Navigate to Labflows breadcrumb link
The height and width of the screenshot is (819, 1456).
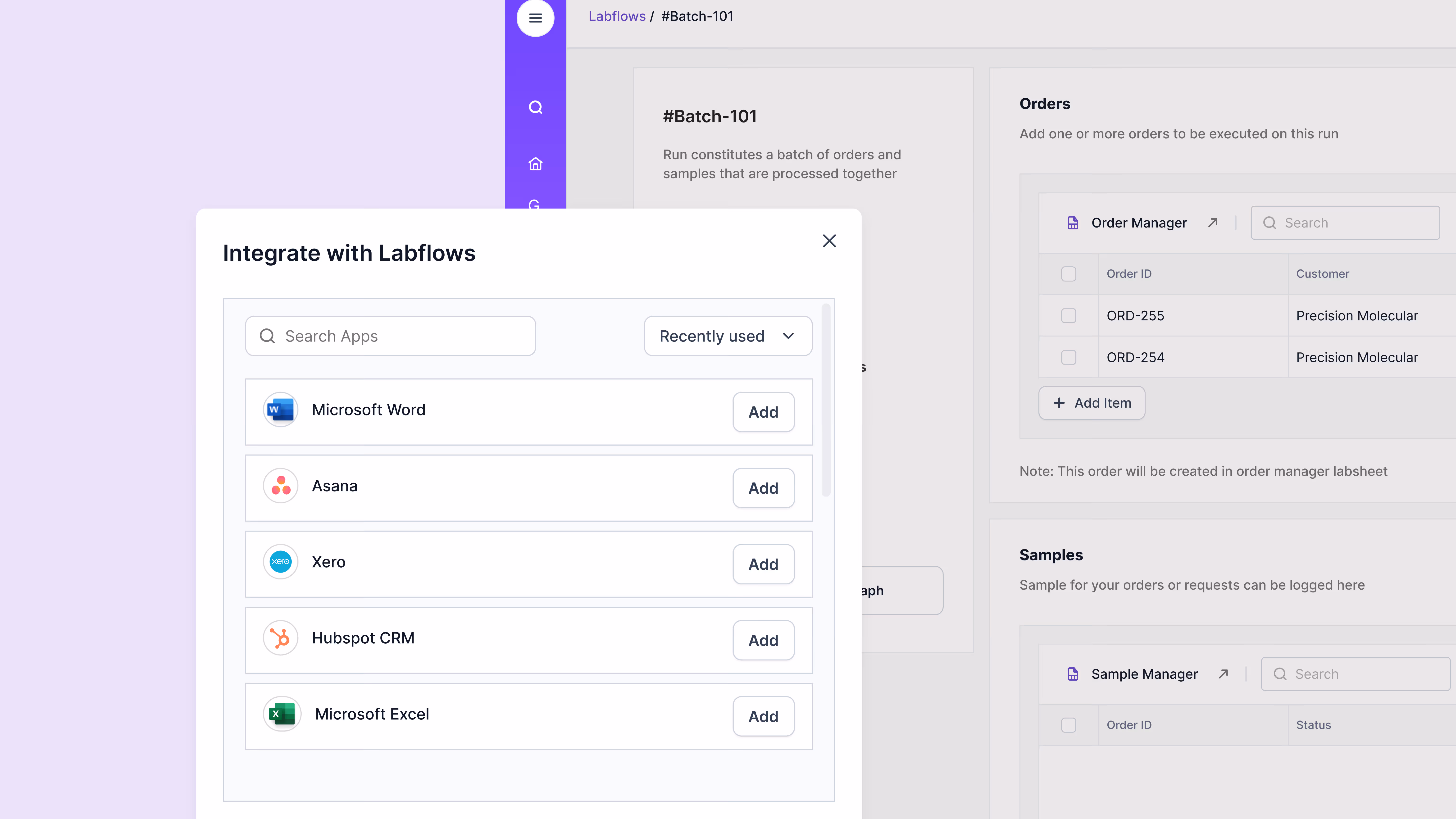pos(617,16)
